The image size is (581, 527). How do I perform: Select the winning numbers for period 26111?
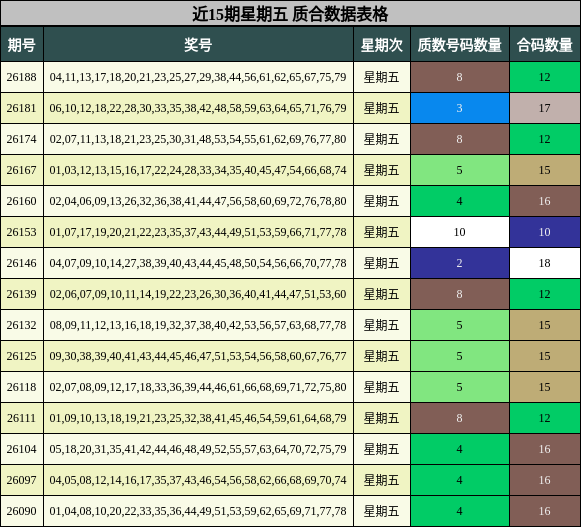click(x=198, y=418)
